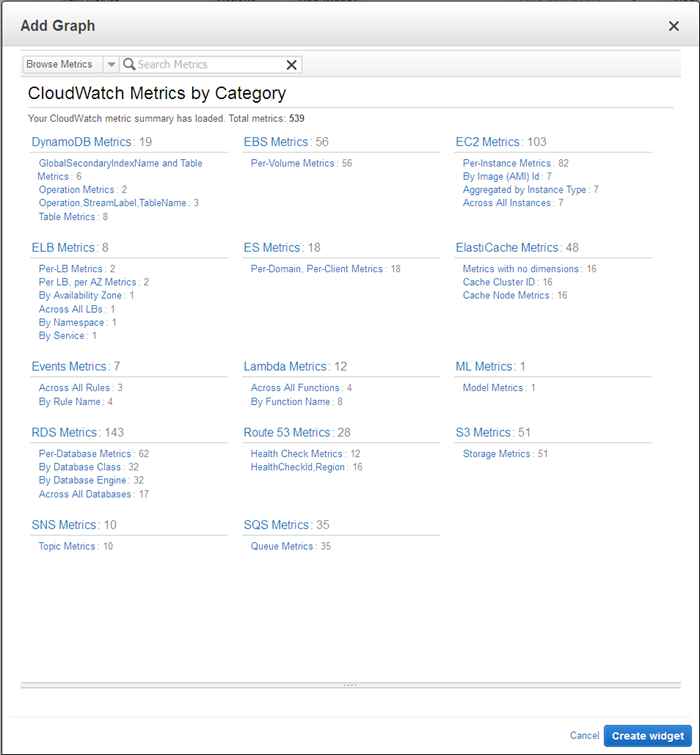The width and height of the screenshot is (700, 755).
Task: Select EBS Per-Volume Metrics
Action: point(293,163)
